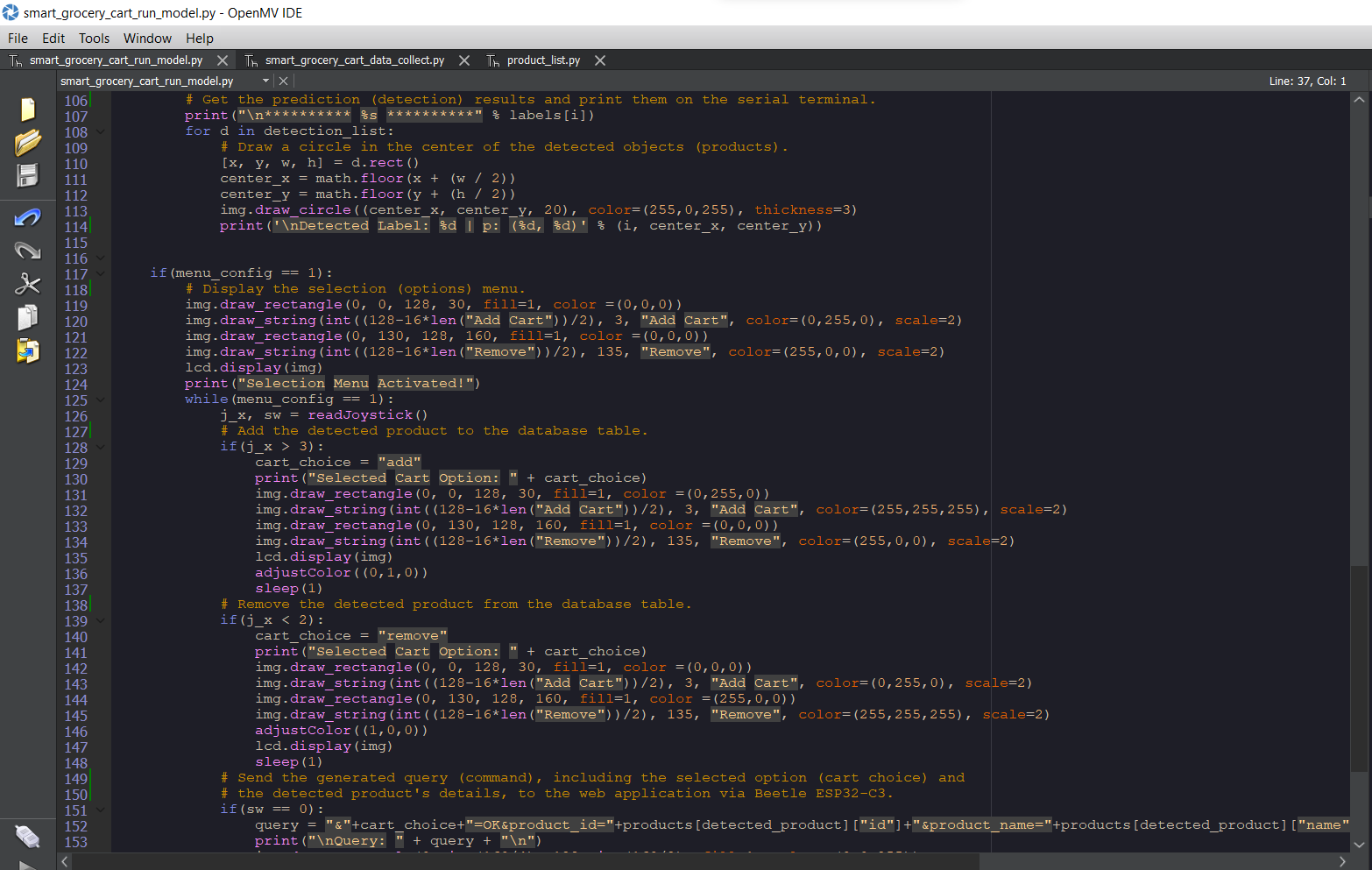This screenshot has width=1372, height=870.
Task: Cut the selection with the scissors icon
Action: tap(26, 283)
